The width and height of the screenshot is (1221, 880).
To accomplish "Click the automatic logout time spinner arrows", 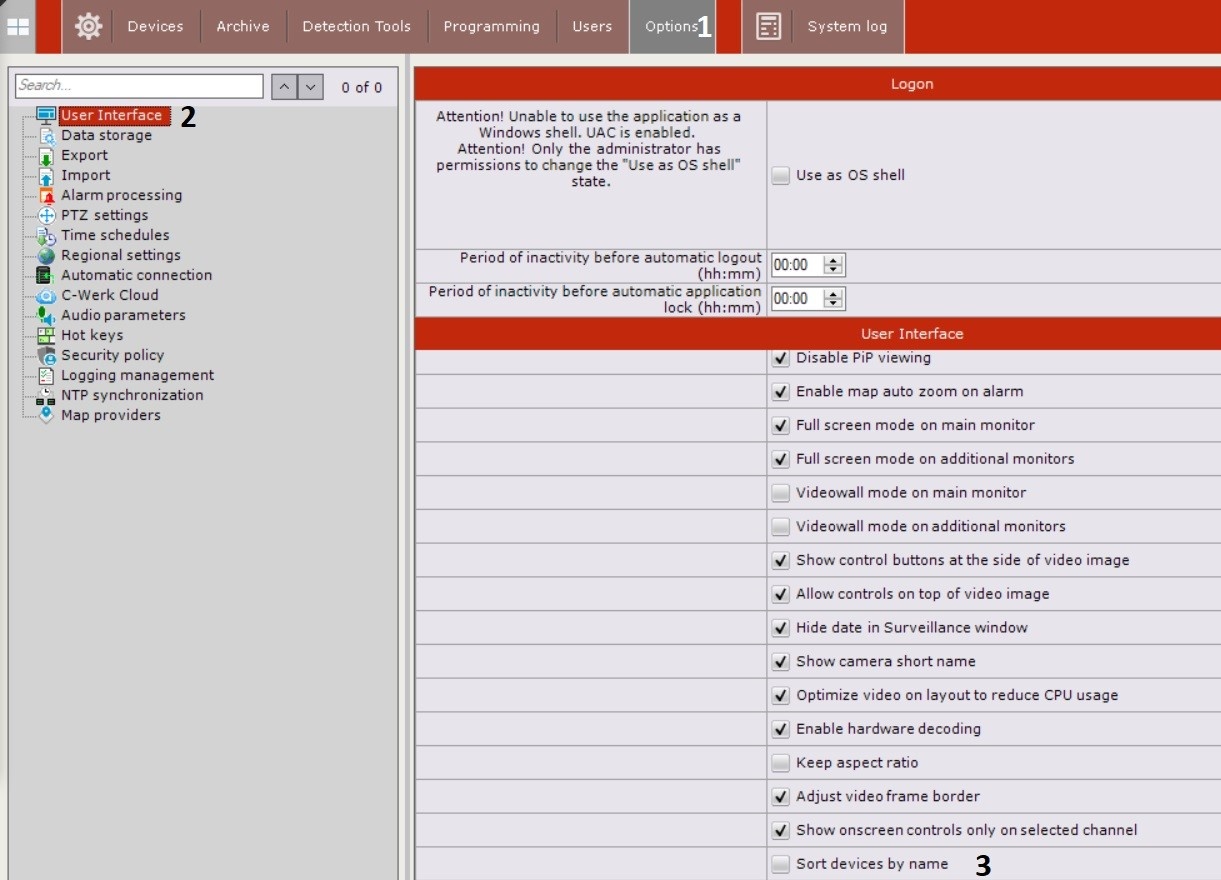I will [834, 265].
